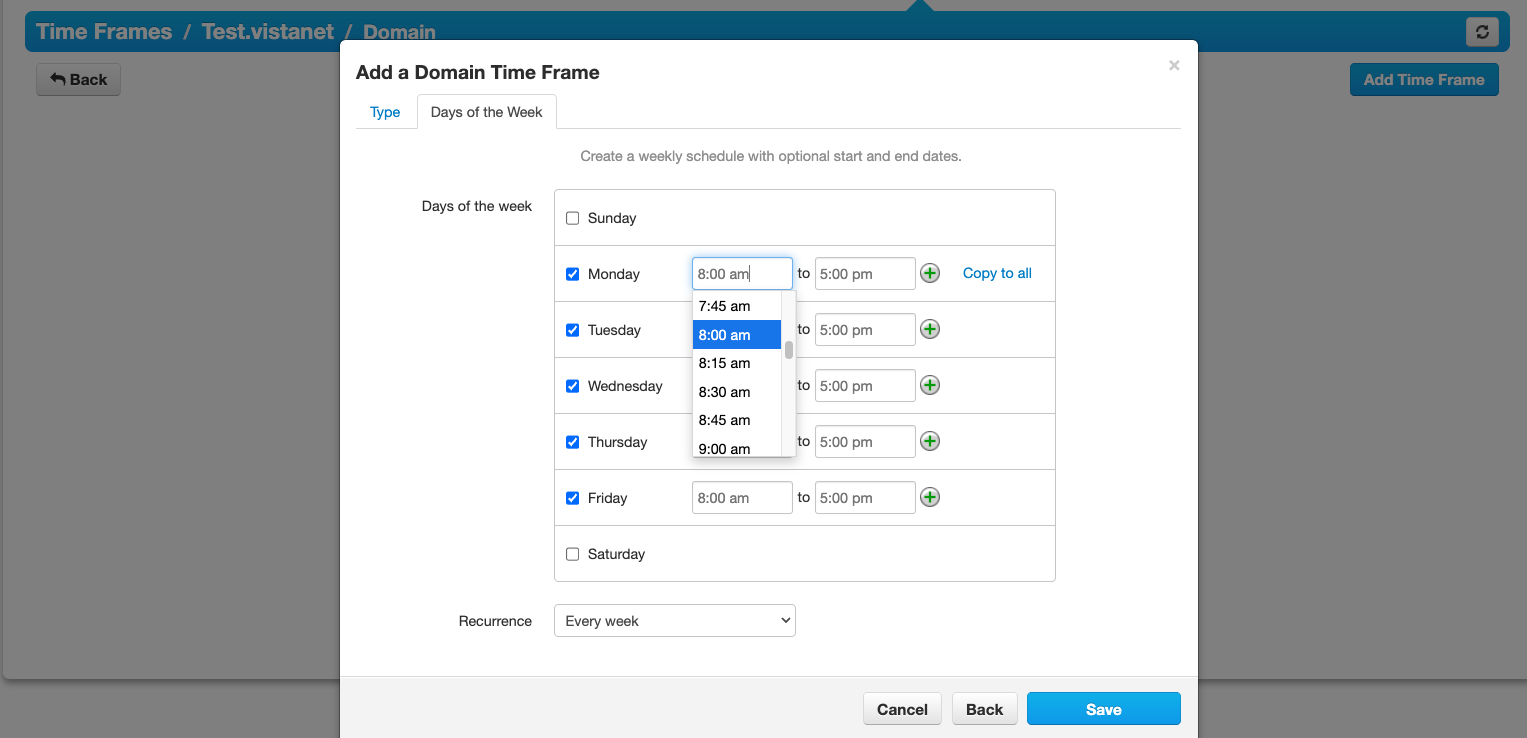The width and height of the screenshot is (1527, 738).
Task: Focus the Thursday end time field
Action: pyautogui.click(x=865, y=442)
